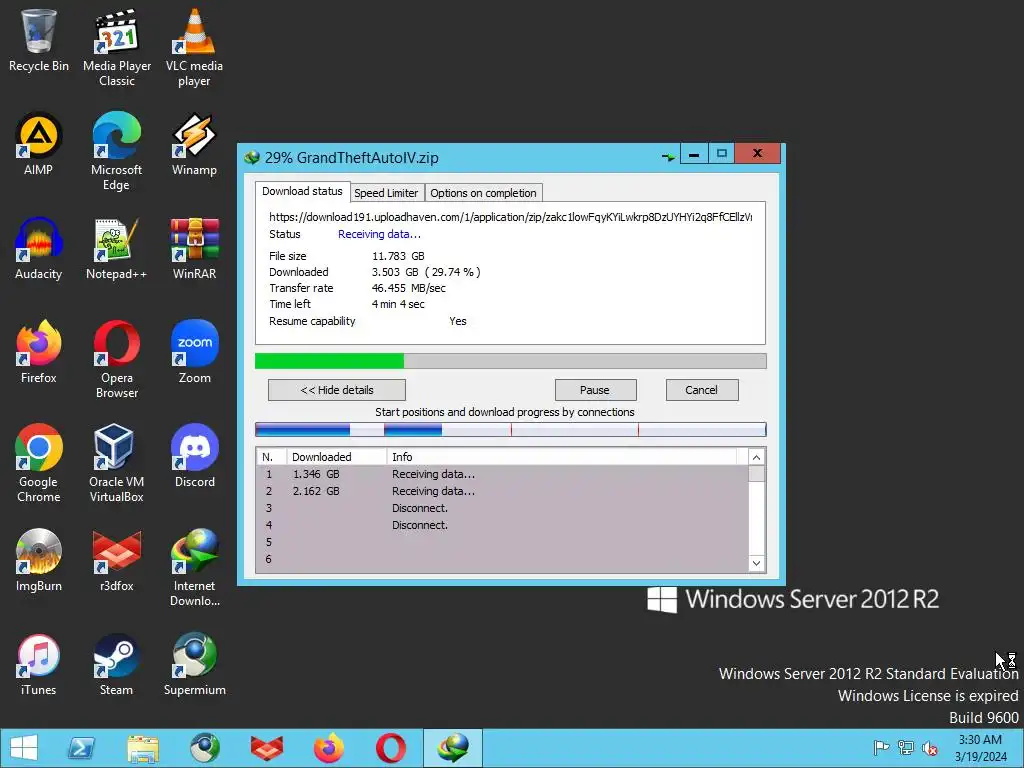1024x768 pixels.
Task: Cancel the current download
Action: [x=702, y=390]
